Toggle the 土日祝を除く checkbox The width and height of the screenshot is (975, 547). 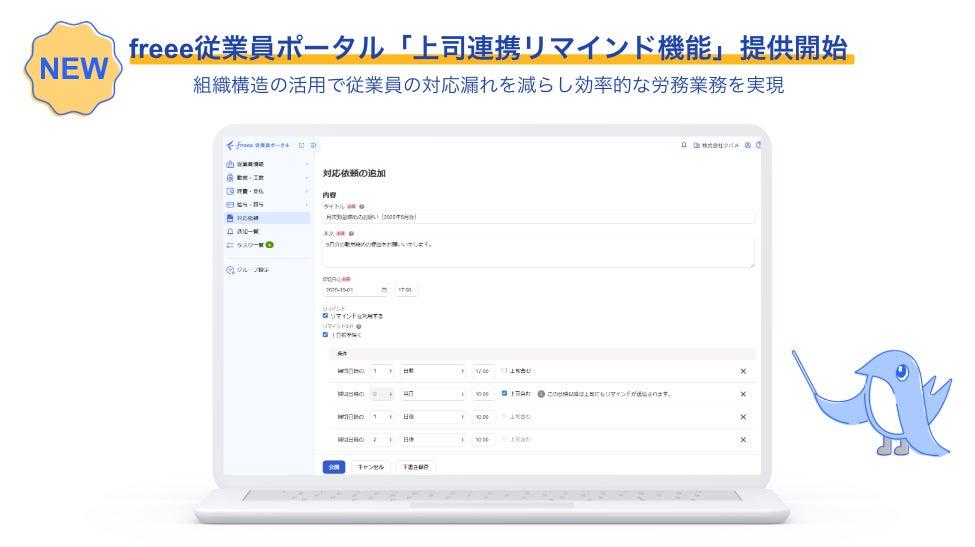tap(325, 334)
